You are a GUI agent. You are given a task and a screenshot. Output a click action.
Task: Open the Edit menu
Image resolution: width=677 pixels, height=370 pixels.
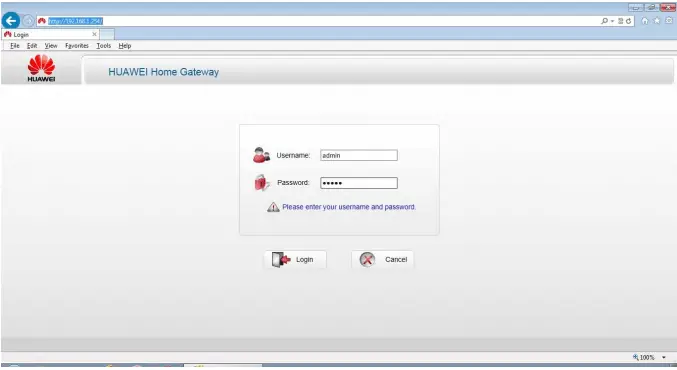pos(32,46)
